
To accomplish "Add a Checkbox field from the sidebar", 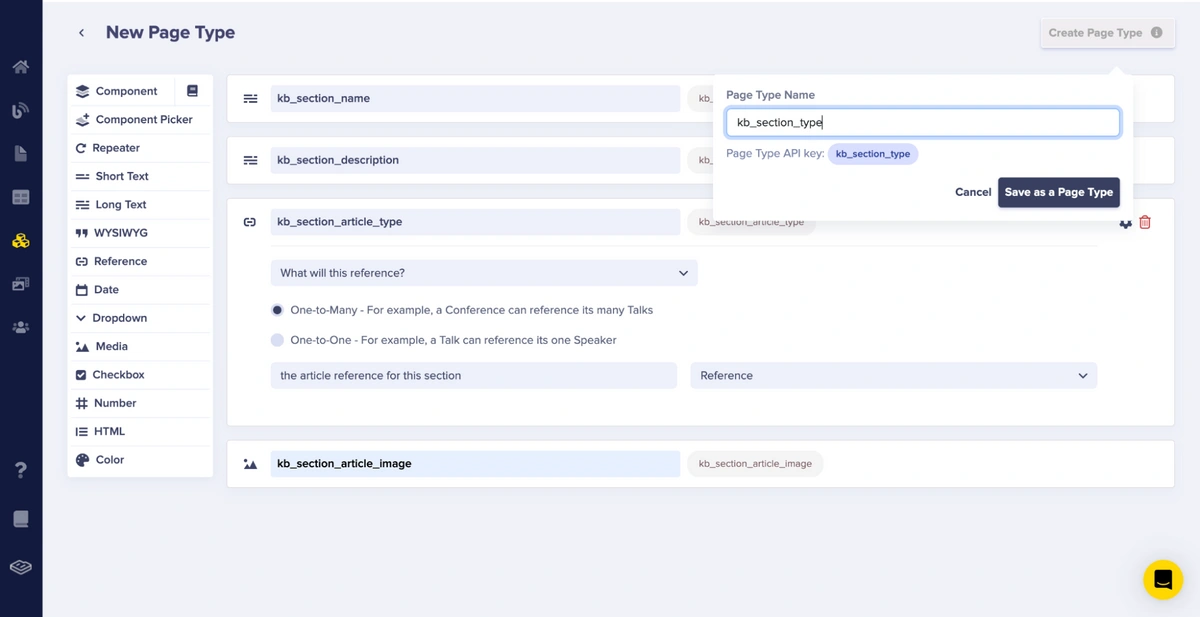I will click(x=118, y=375).
